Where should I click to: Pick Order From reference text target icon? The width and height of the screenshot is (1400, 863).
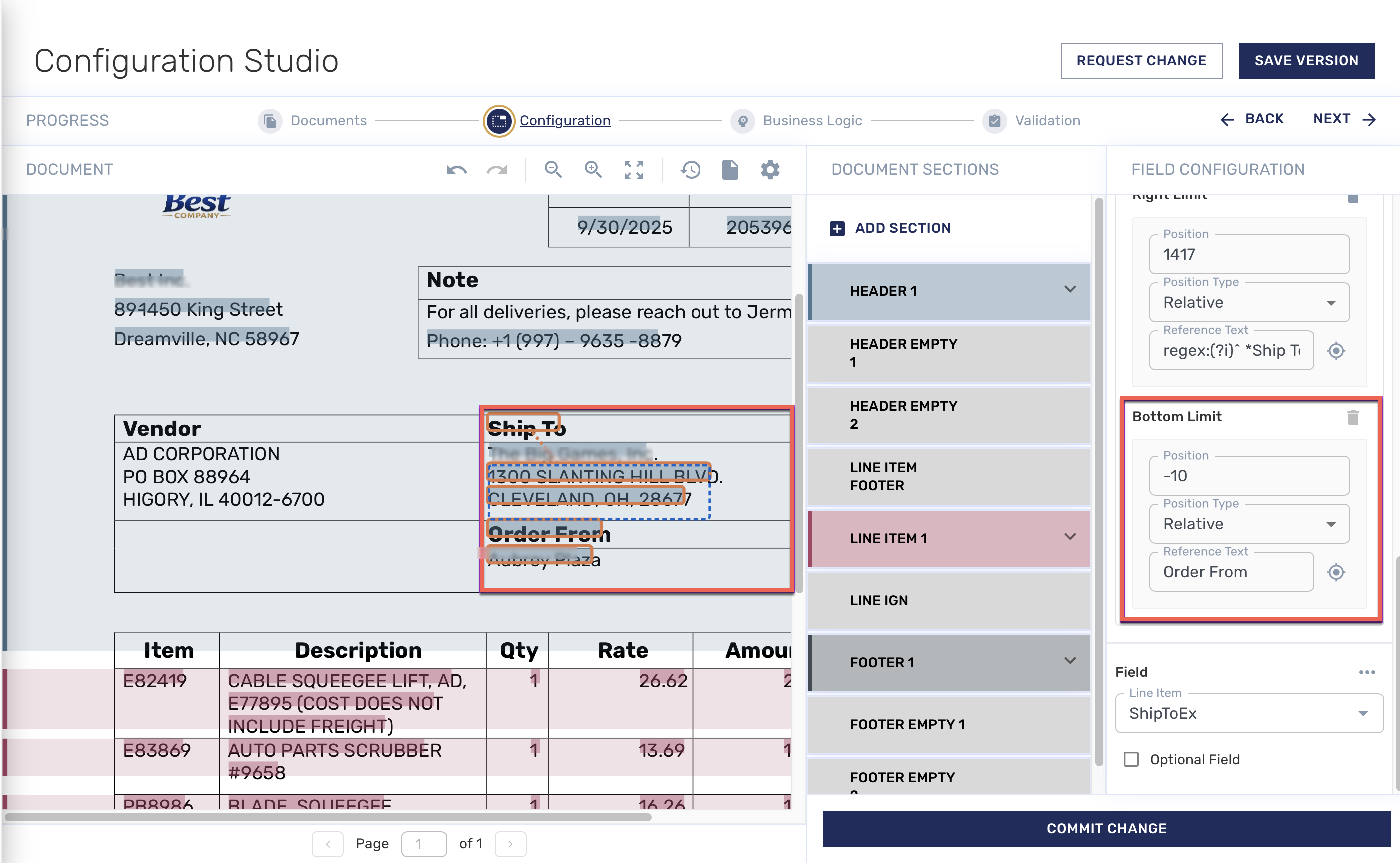(x=1336, y=572)
